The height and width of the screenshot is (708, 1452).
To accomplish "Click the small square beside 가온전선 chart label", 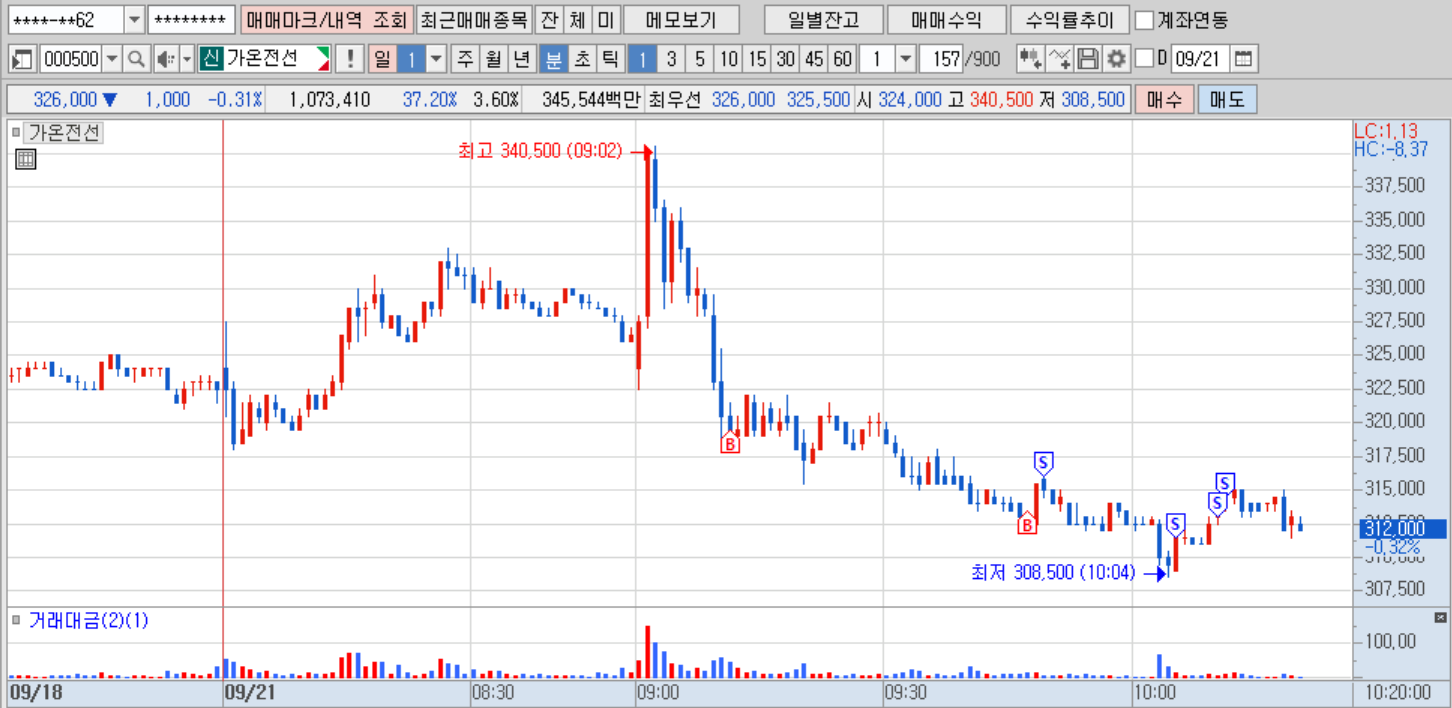I will coord(16,132).
